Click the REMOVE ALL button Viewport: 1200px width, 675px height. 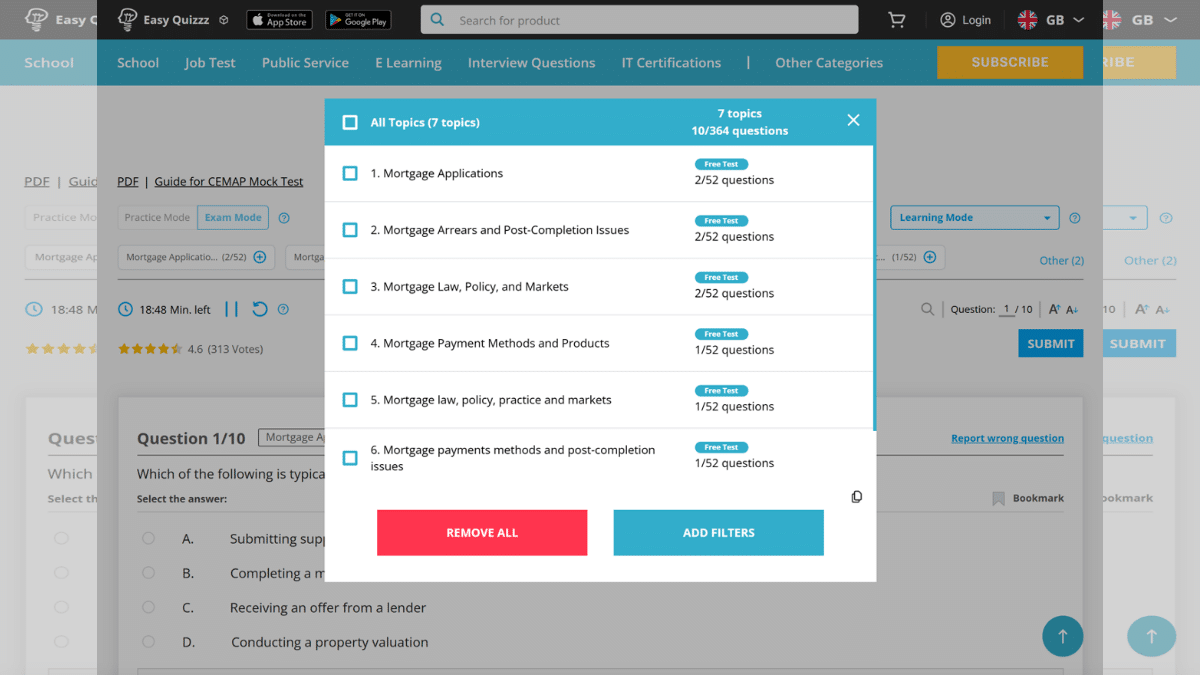point(482,532)
